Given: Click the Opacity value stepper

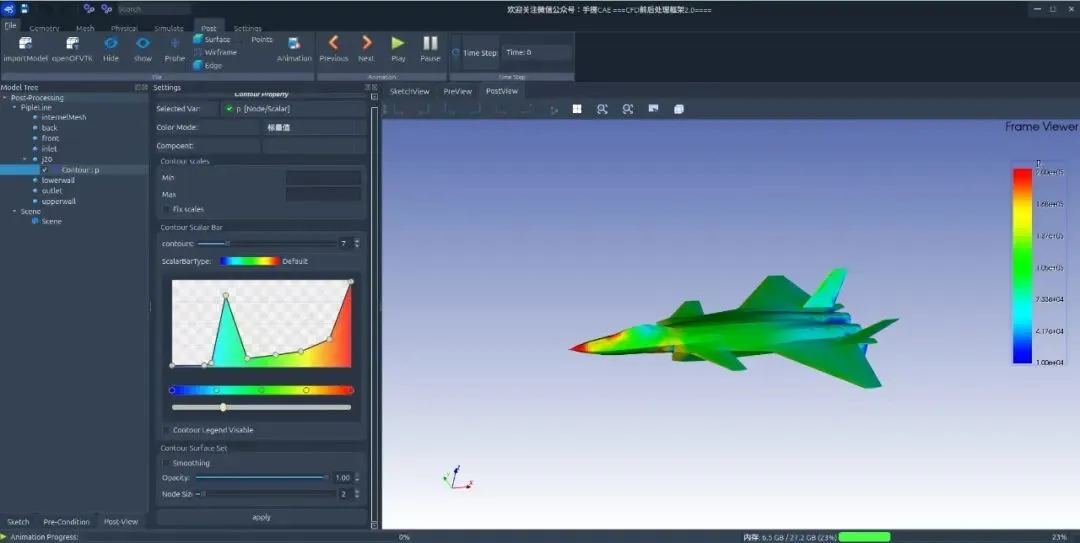Looking at the screenshot, I should [x=357, y=478].
